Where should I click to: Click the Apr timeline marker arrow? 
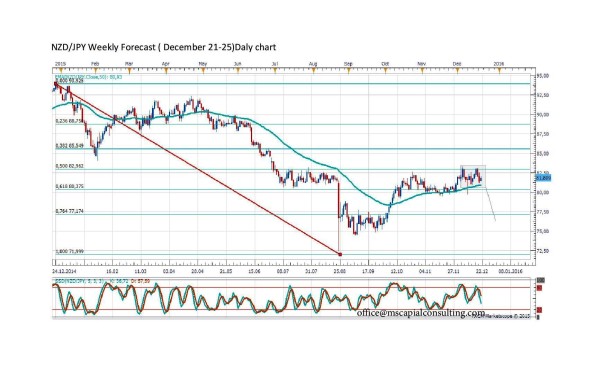166,70
